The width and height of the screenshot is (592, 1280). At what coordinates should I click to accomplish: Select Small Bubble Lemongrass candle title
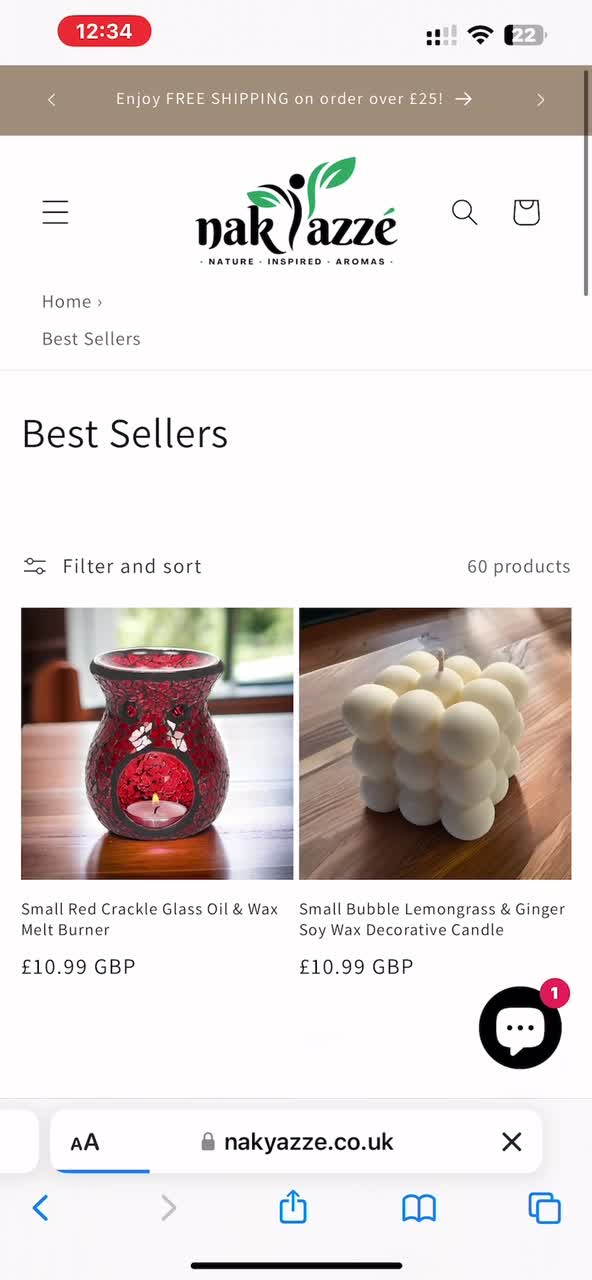[432, 919]
